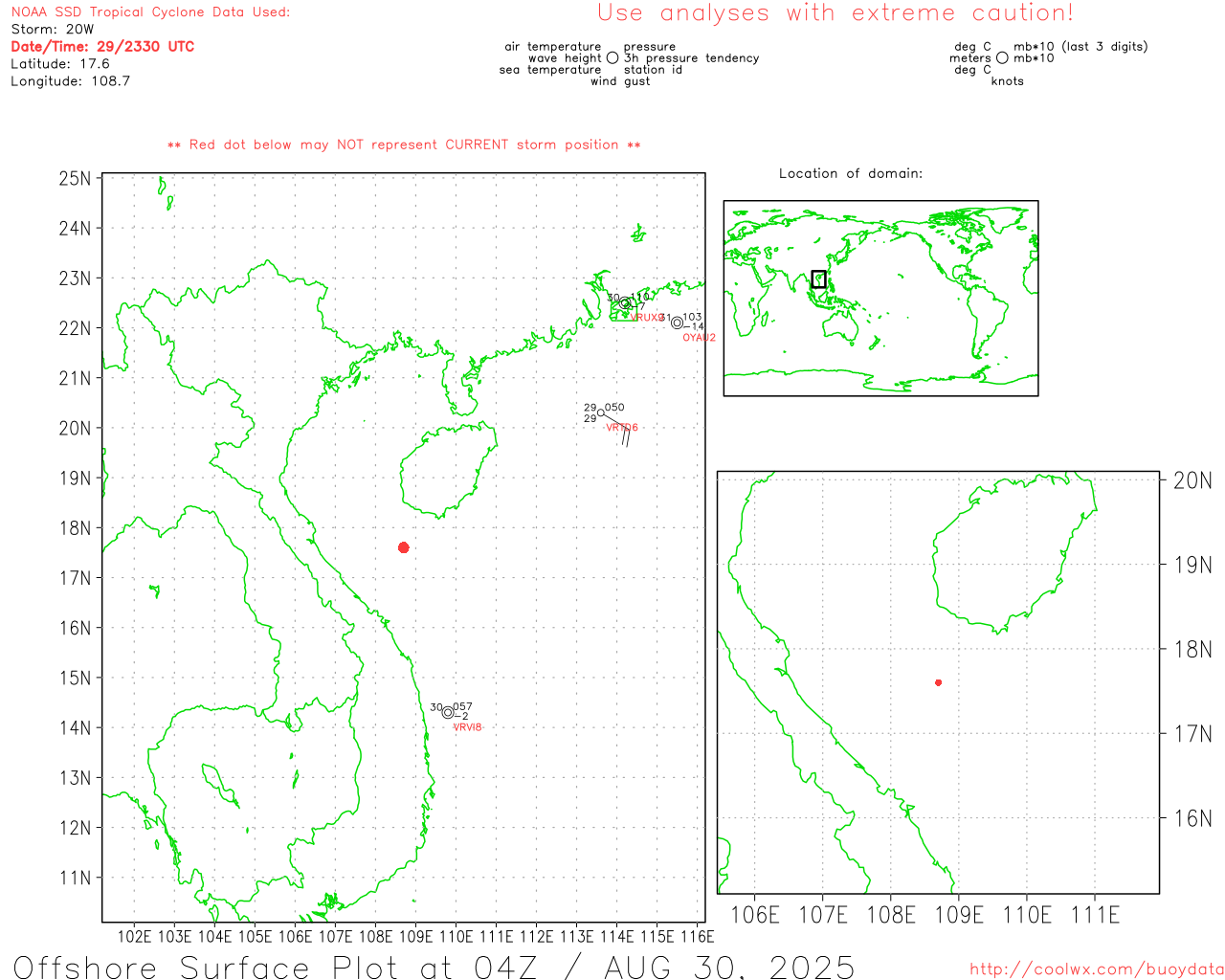This screenshot has height=980, width=1225.
Task: Click the world locator map thumbnail
Action: tap(880, 299)
